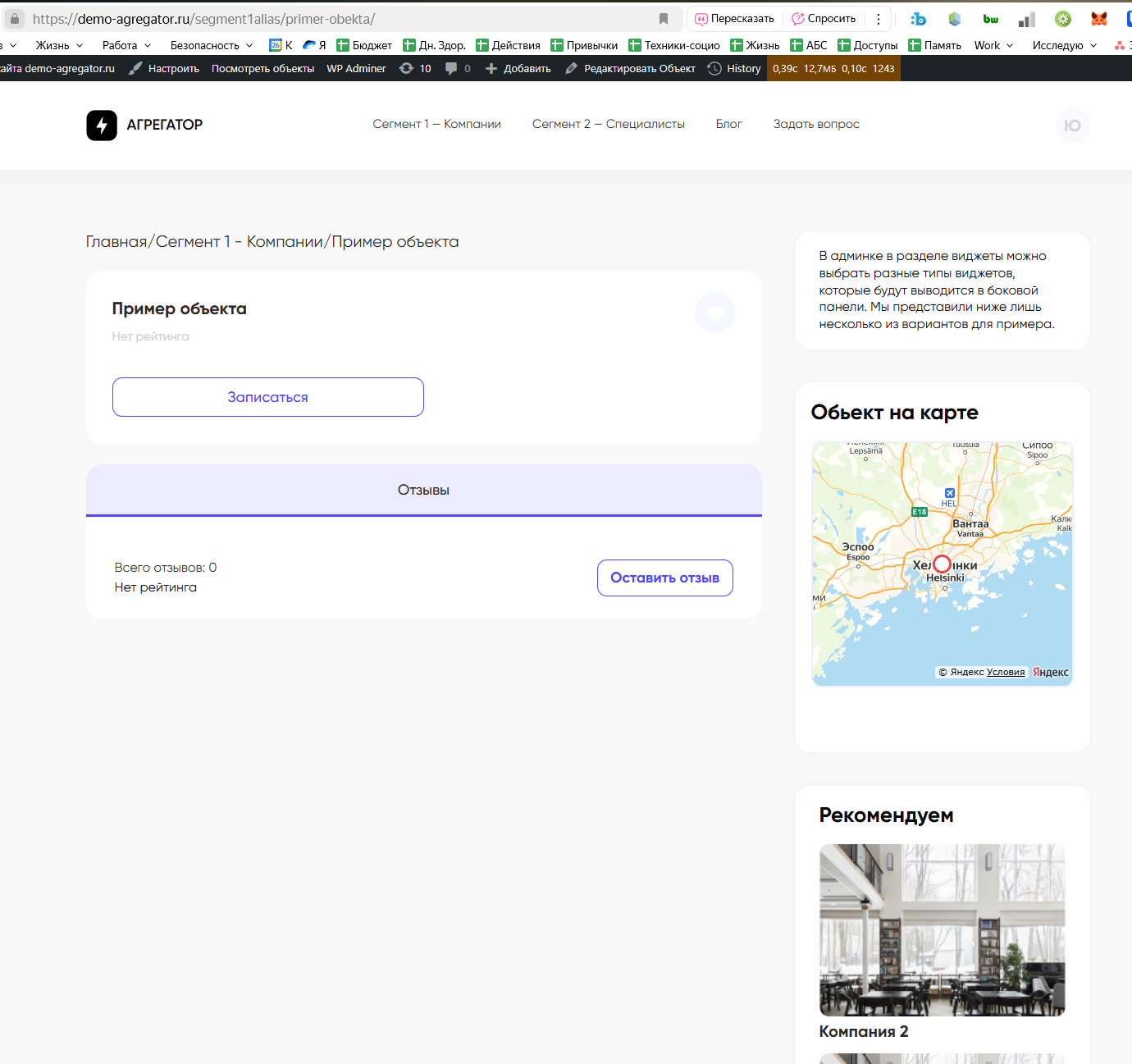Open the Яндекс Условия link on the map
The image size is (1132, 1064).
click(1006, 672)
